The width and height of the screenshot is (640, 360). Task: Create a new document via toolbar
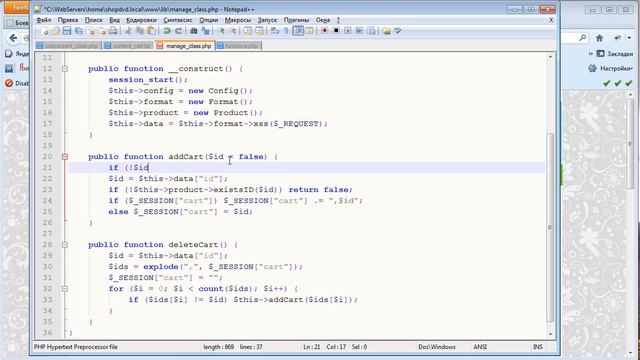[x=44, y=31]
